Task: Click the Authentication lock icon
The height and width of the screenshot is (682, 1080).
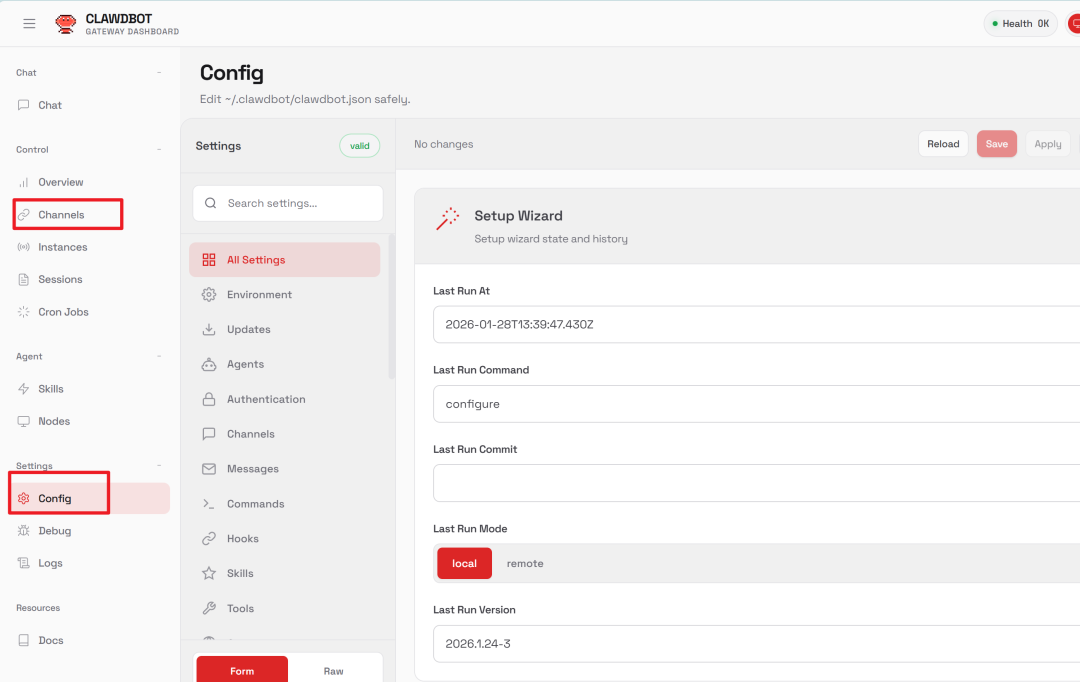Action: pos(209,399)
